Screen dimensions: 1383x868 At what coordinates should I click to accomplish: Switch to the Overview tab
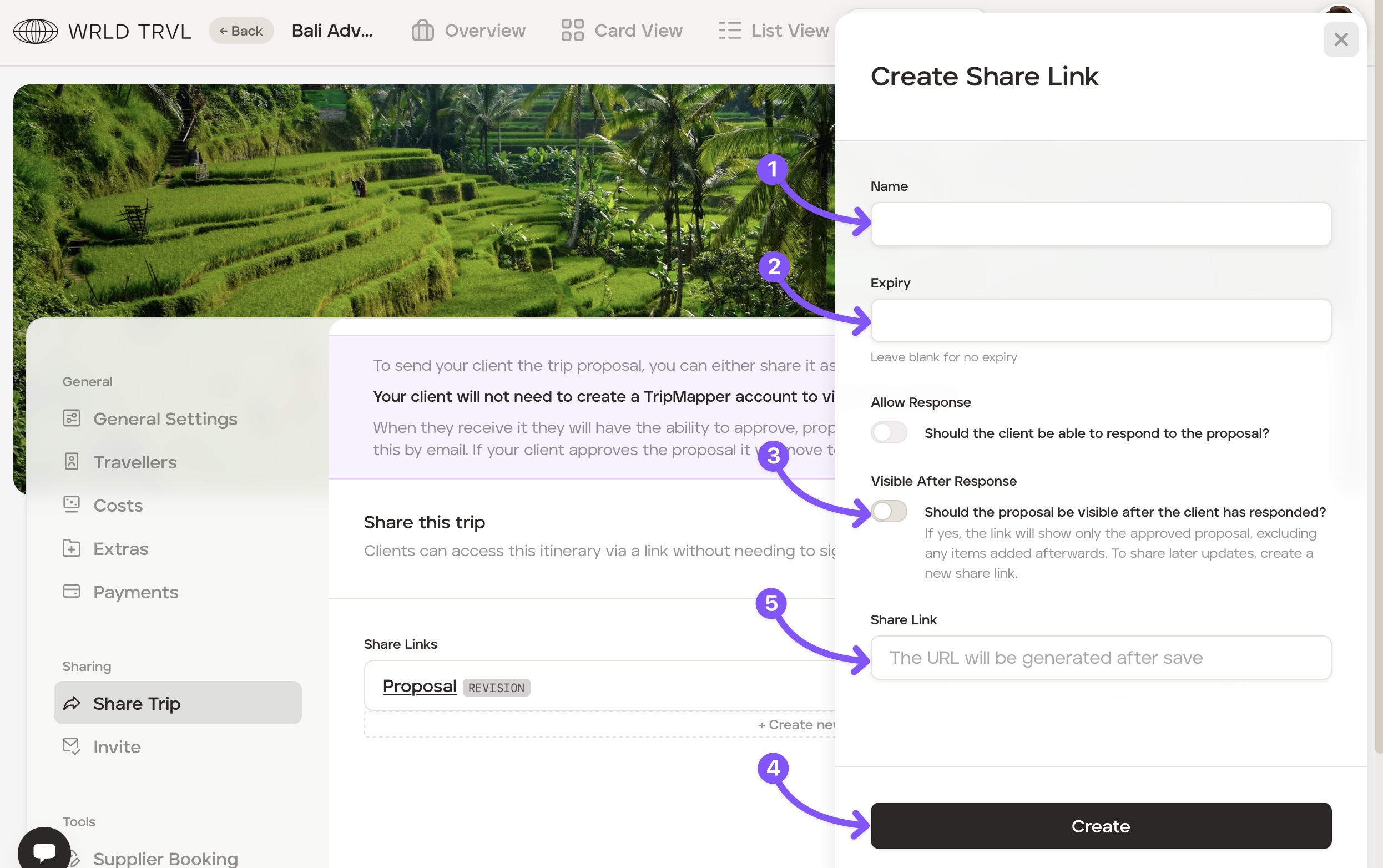pyautogui.click(x=468, y=31)
